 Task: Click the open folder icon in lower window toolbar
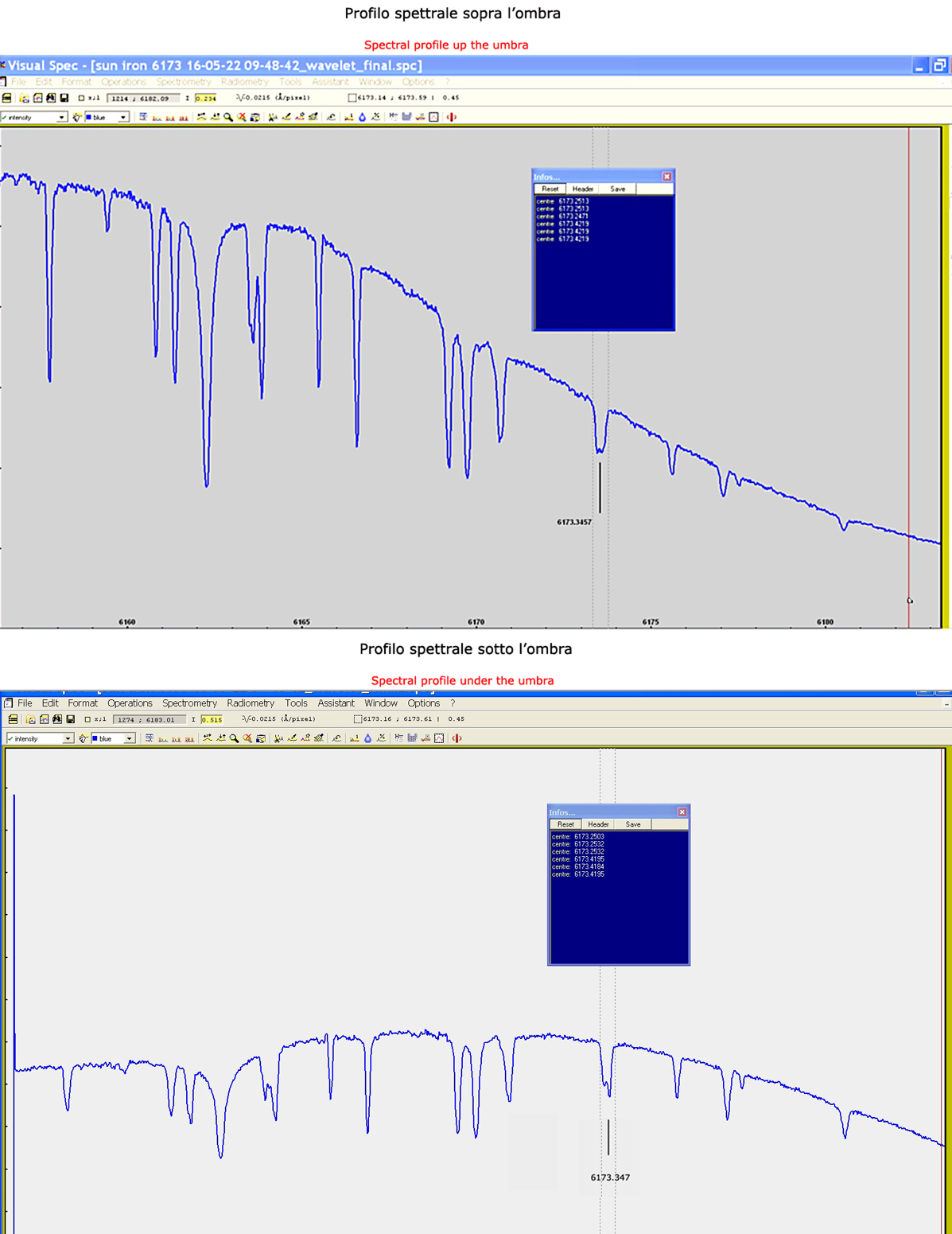[x=30, y=719]
